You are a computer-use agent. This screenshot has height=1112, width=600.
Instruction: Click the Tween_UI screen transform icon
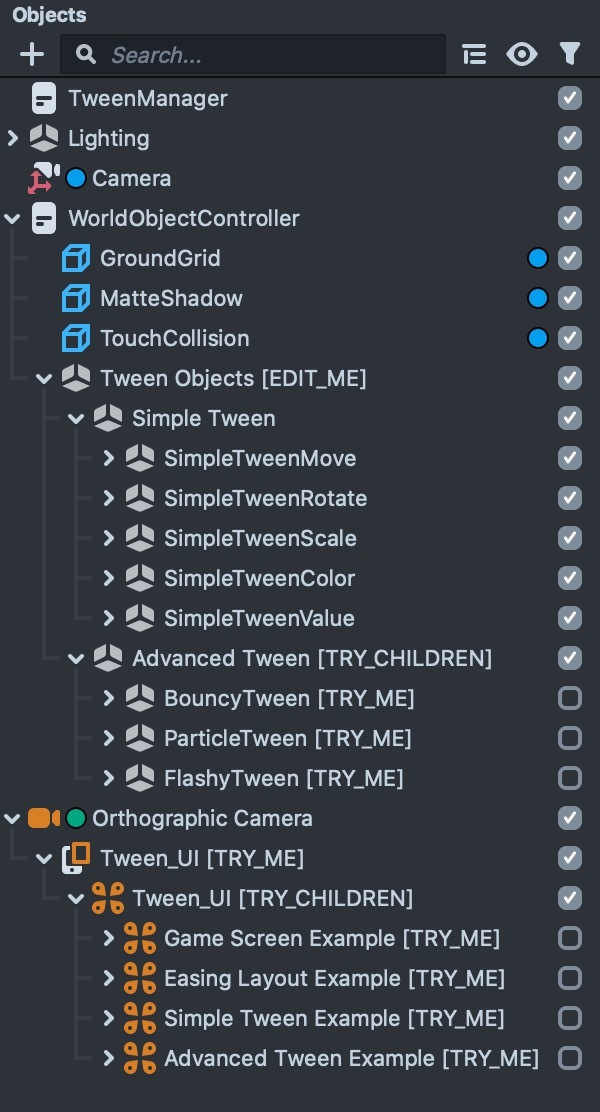coord(76,858)
